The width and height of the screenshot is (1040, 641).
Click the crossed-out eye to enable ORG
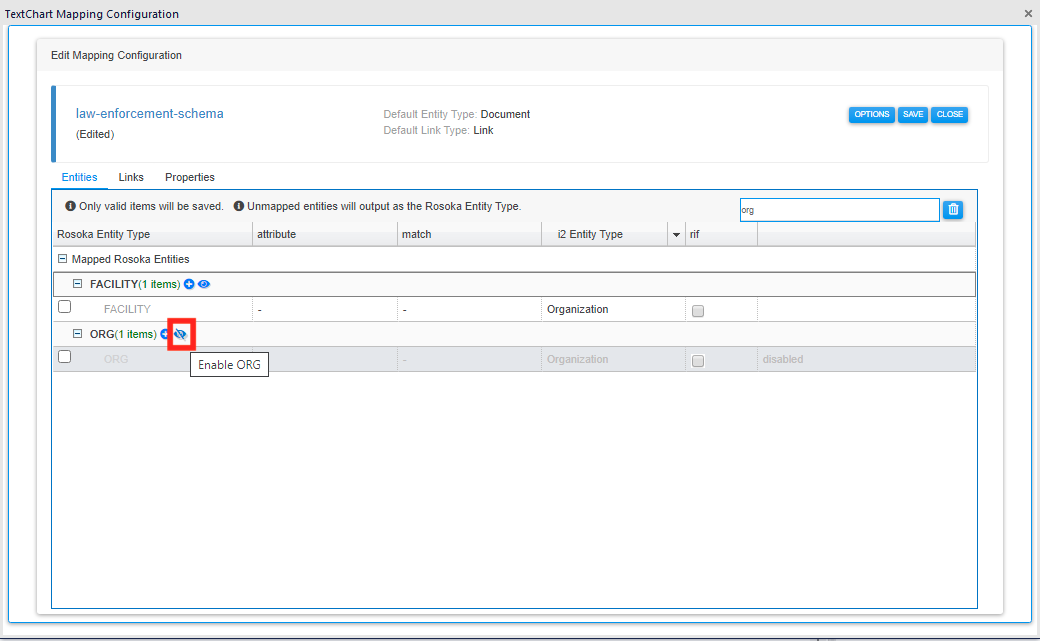pos(180,333)
